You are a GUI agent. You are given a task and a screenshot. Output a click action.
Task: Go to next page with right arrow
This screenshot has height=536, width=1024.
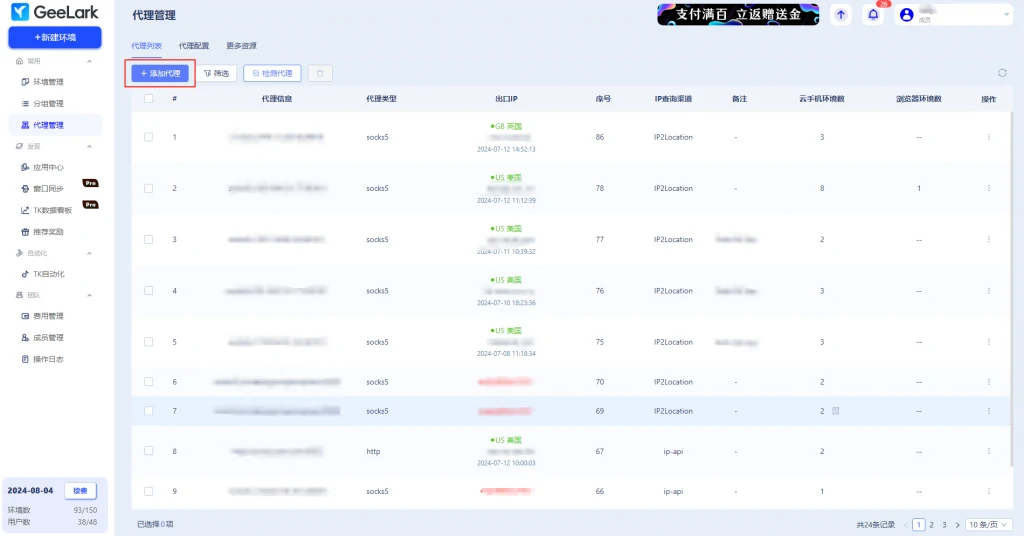(957, 525)
